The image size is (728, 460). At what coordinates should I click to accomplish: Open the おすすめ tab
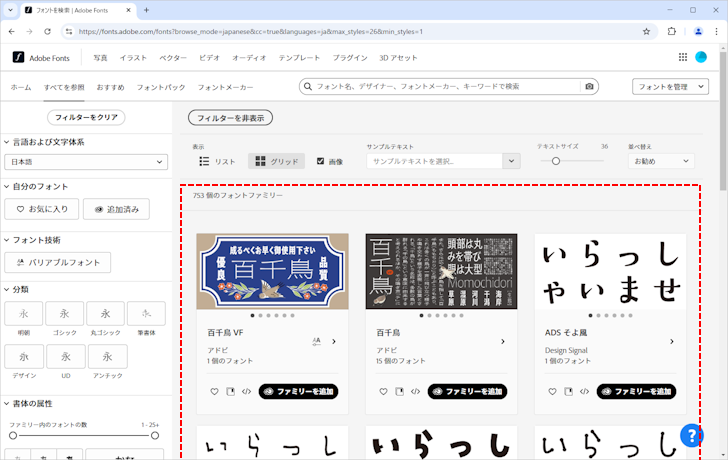(110, 87)
